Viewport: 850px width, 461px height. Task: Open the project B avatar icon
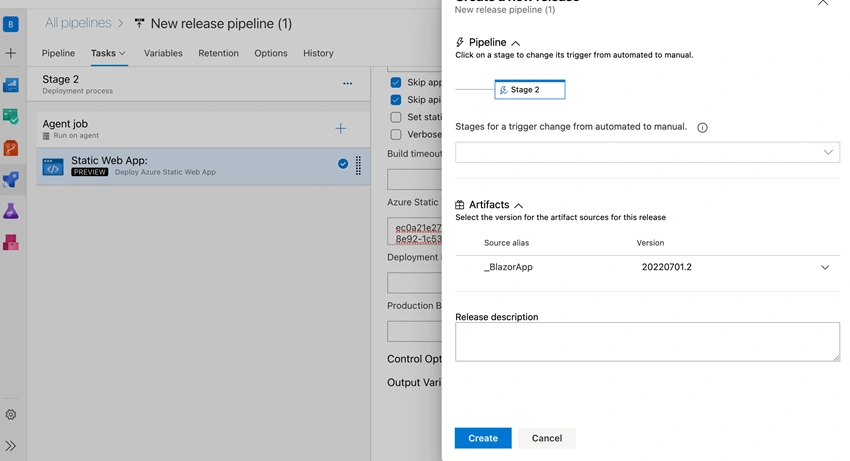tap(11, 24)
